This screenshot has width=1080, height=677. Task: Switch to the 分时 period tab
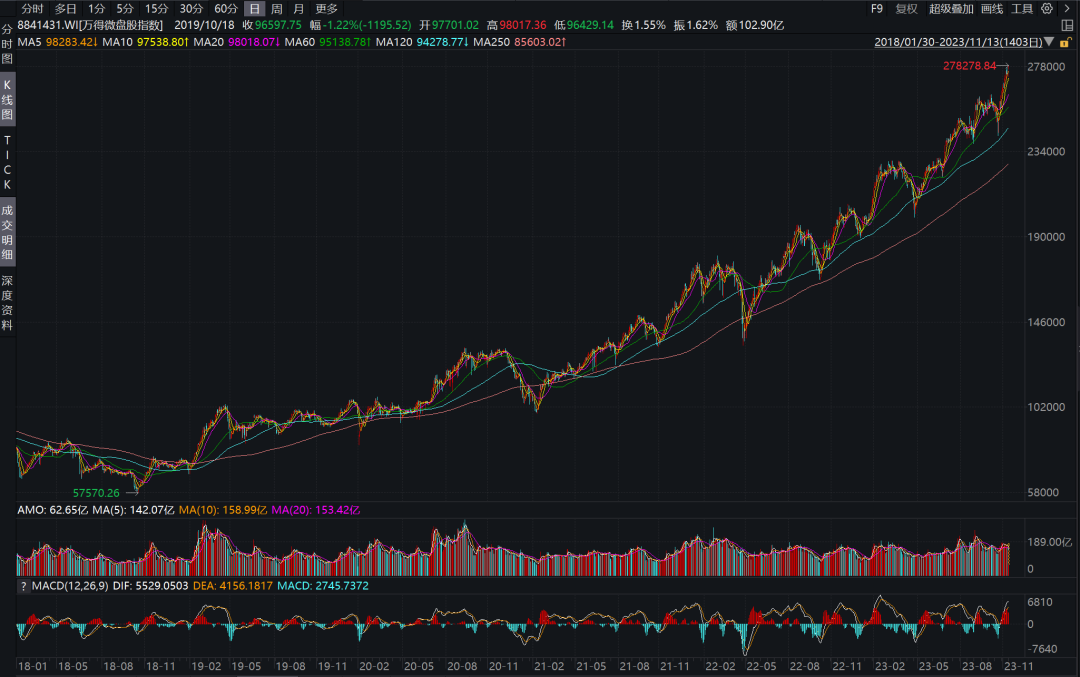click(x=32, y=9)
